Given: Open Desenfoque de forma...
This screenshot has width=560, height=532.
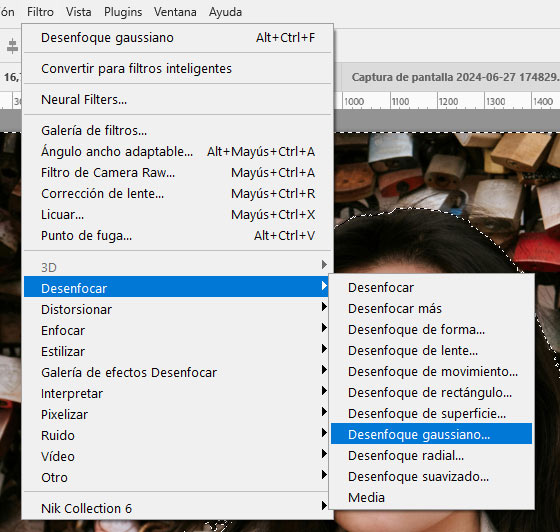Looking at the screenshot, I should tap(431, 330).
